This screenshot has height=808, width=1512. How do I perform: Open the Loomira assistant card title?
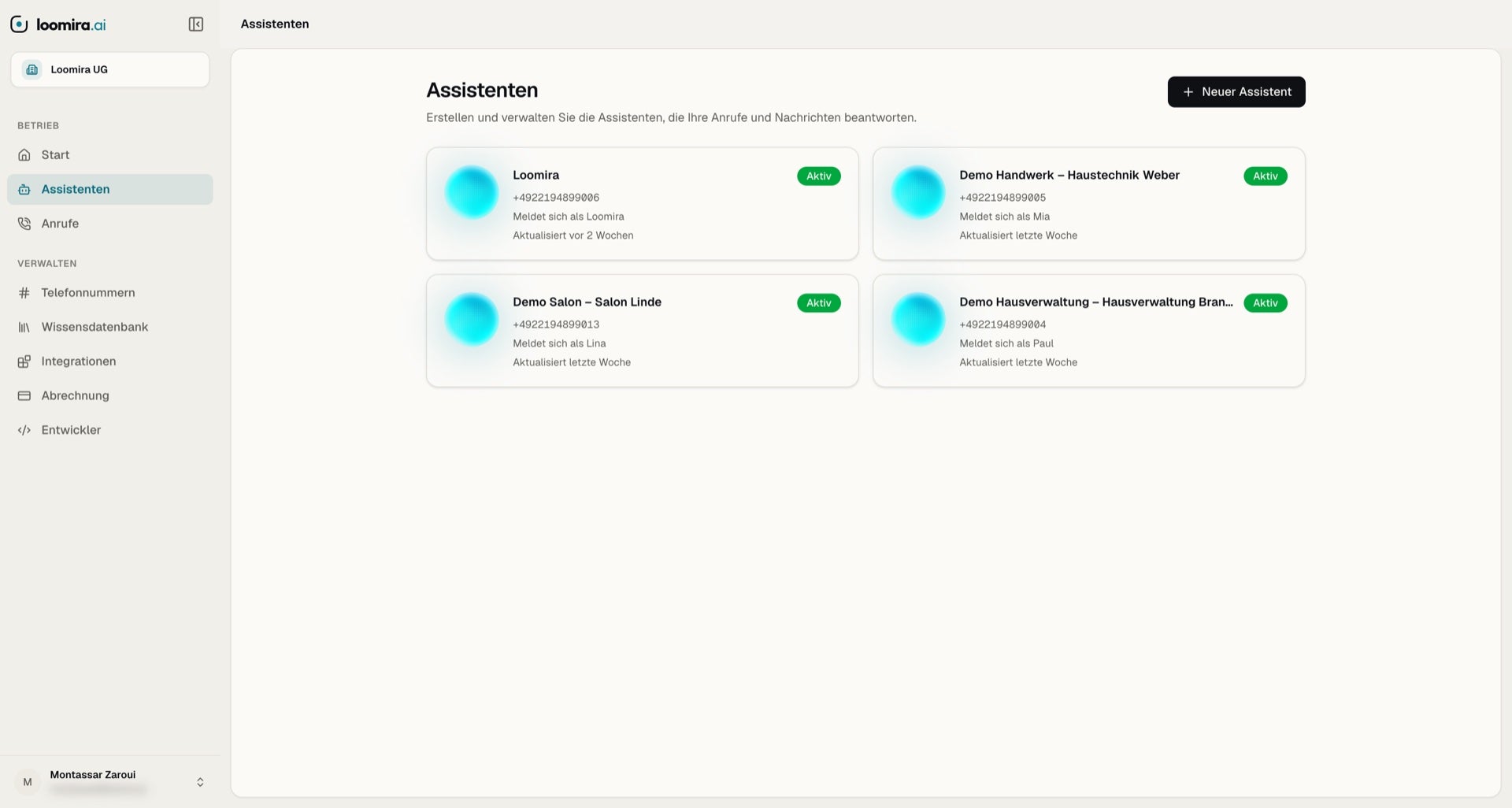coord(536,176)
